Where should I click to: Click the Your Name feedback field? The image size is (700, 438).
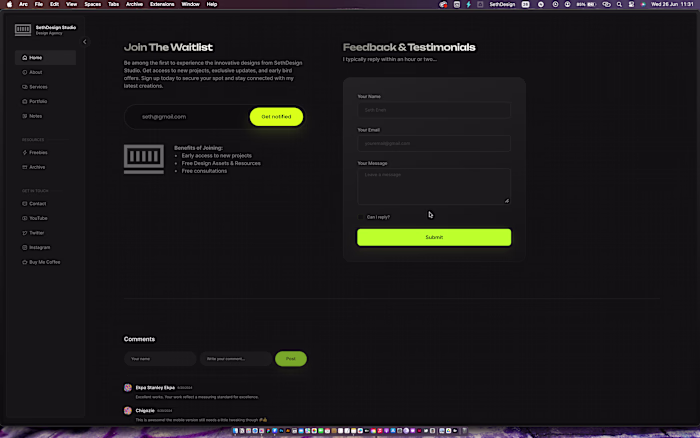click(434, 110)
